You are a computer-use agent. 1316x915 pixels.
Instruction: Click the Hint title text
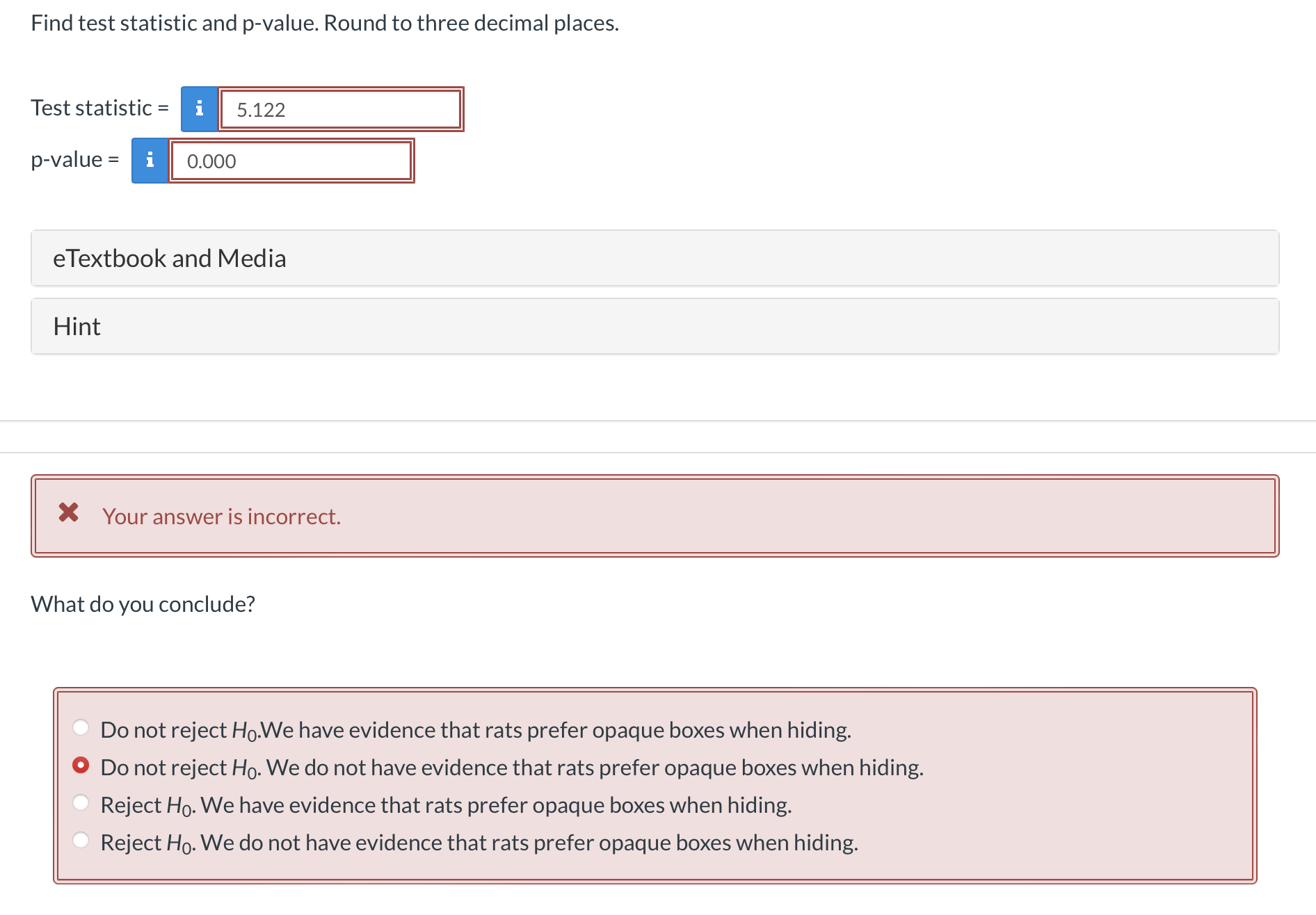(x=77, y=327)
